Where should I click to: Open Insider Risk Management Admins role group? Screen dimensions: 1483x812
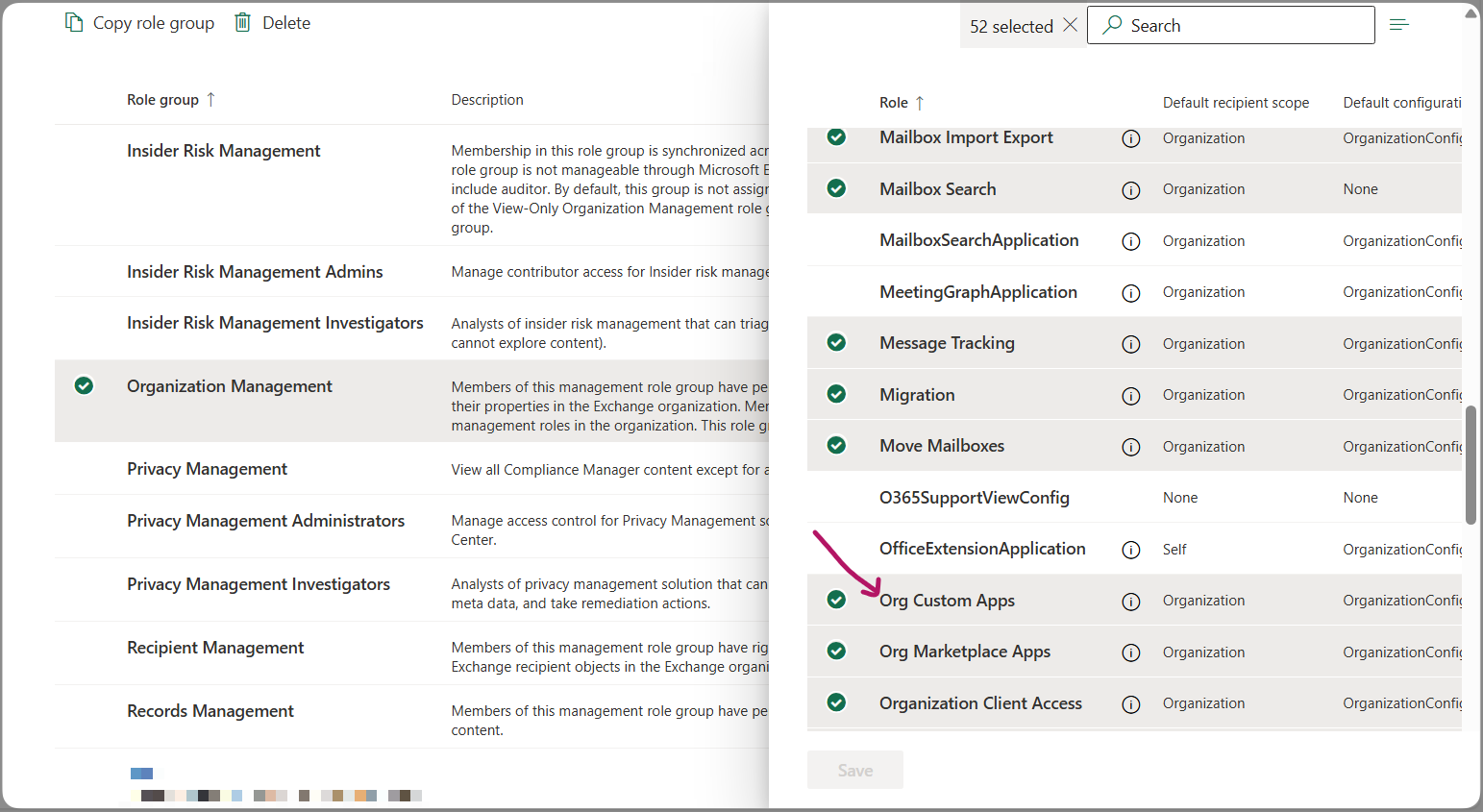point(255,272)
